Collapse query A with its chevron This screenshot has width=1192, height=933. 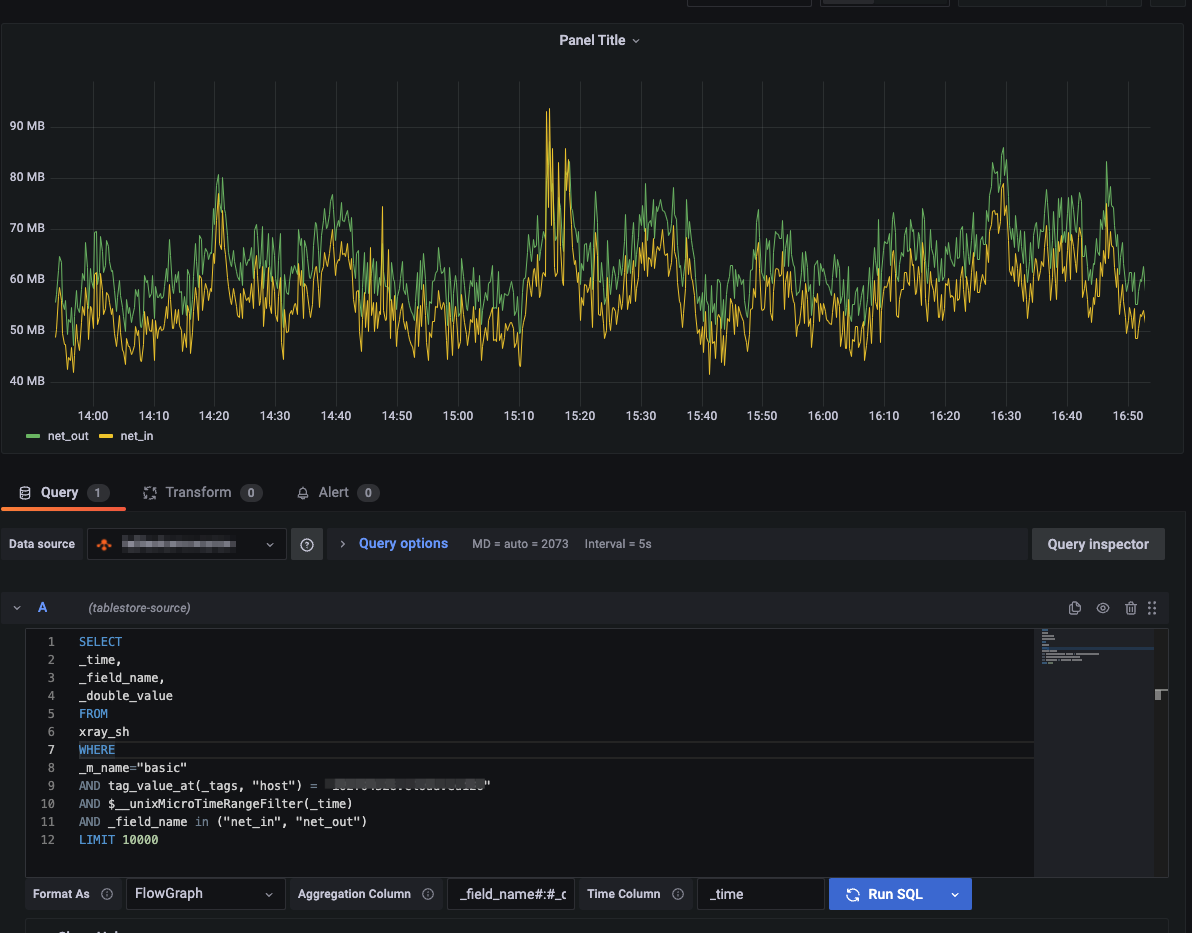click(x=16, y=607)
